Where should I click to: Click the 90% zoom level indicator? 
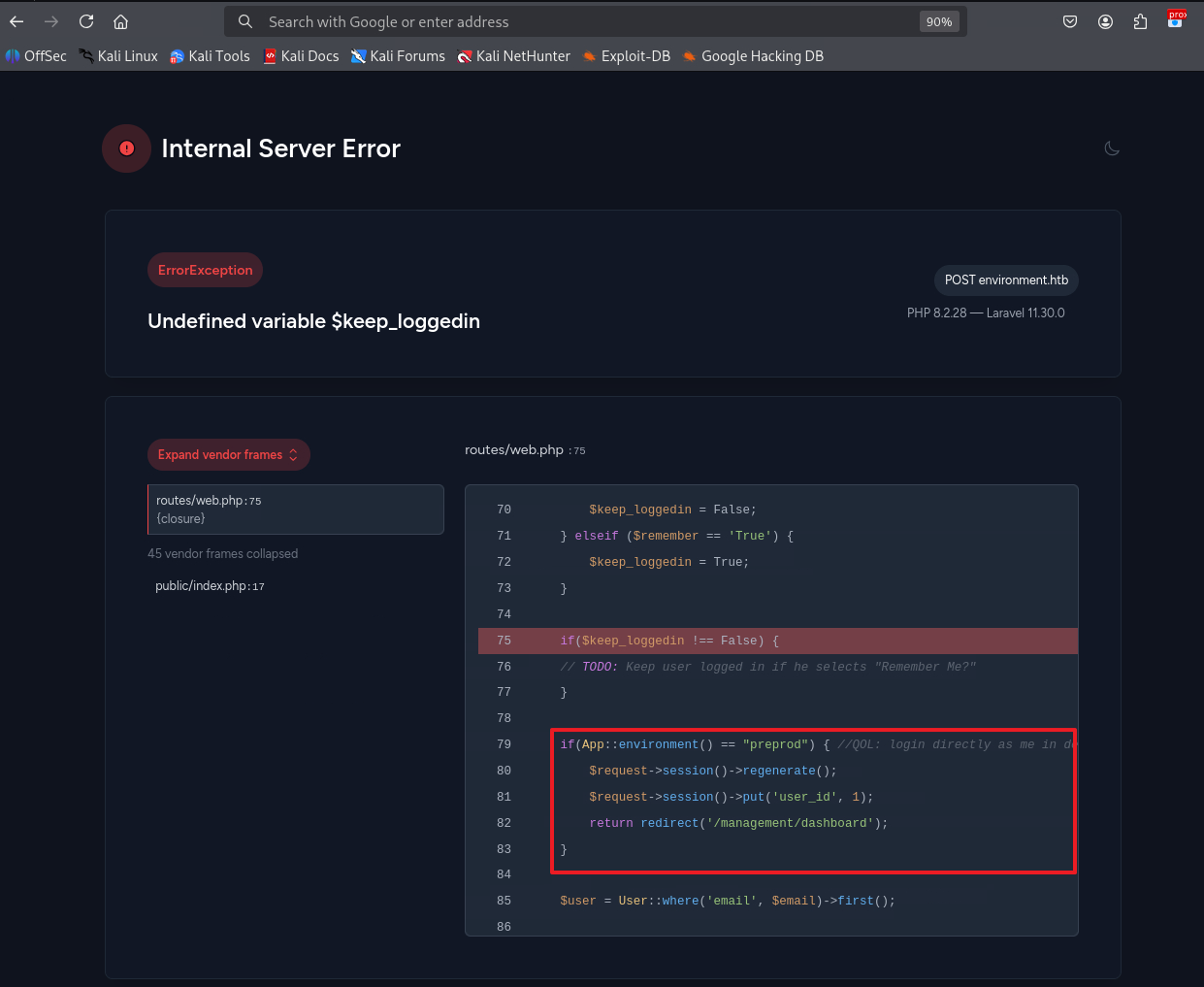938,21
